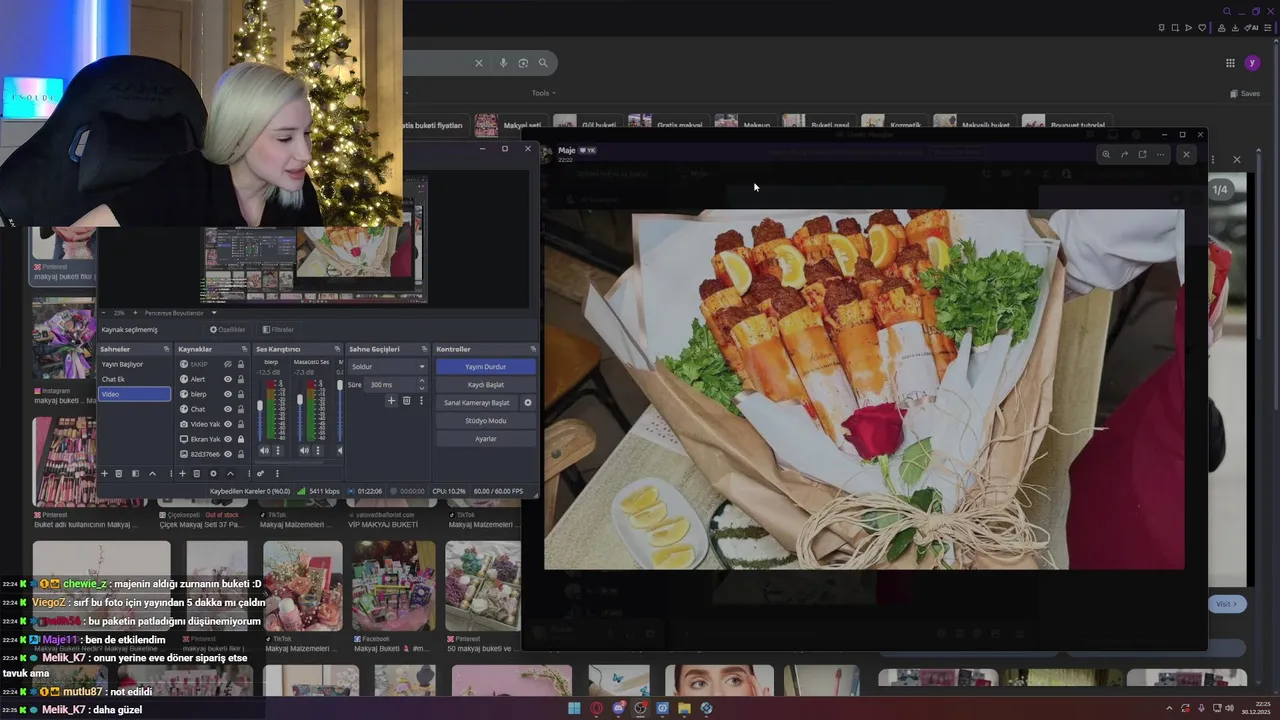Image resolution: width=1280 pixels, height=720 pixels.
Task: Move source up in Kaynaklar panel
Action: 230,474
